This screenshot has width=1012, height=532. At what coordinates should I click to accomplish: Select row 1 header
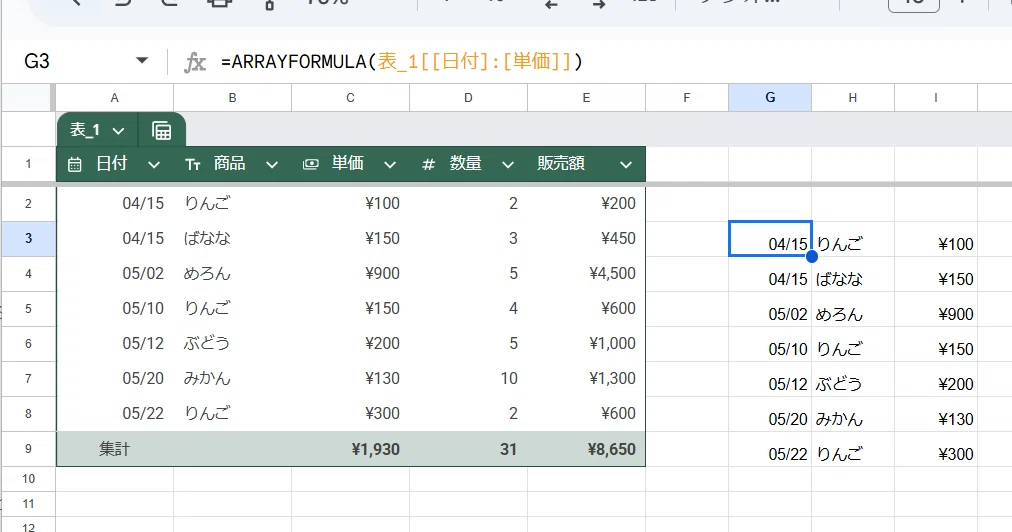(x=28, y=164)
